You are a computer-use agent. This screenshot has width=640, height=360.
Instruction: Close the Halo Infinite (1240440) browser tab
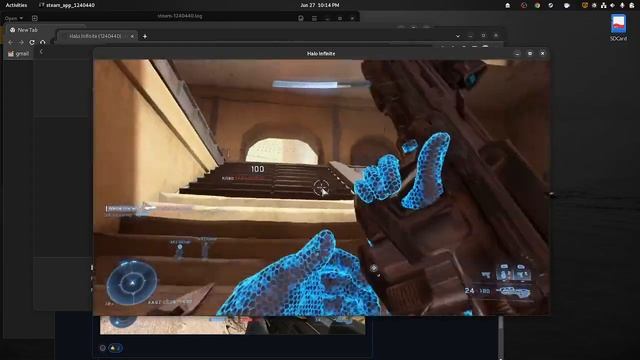coord(132,36)
